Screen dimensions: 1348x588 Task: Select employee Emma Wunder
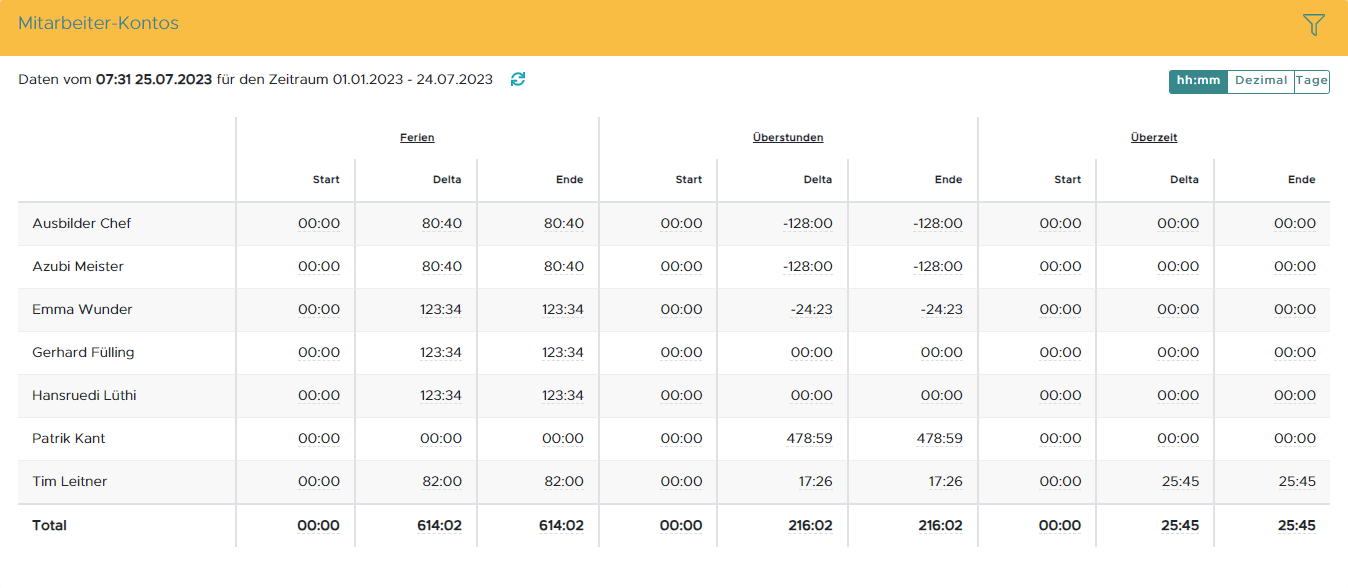(82, 310)
